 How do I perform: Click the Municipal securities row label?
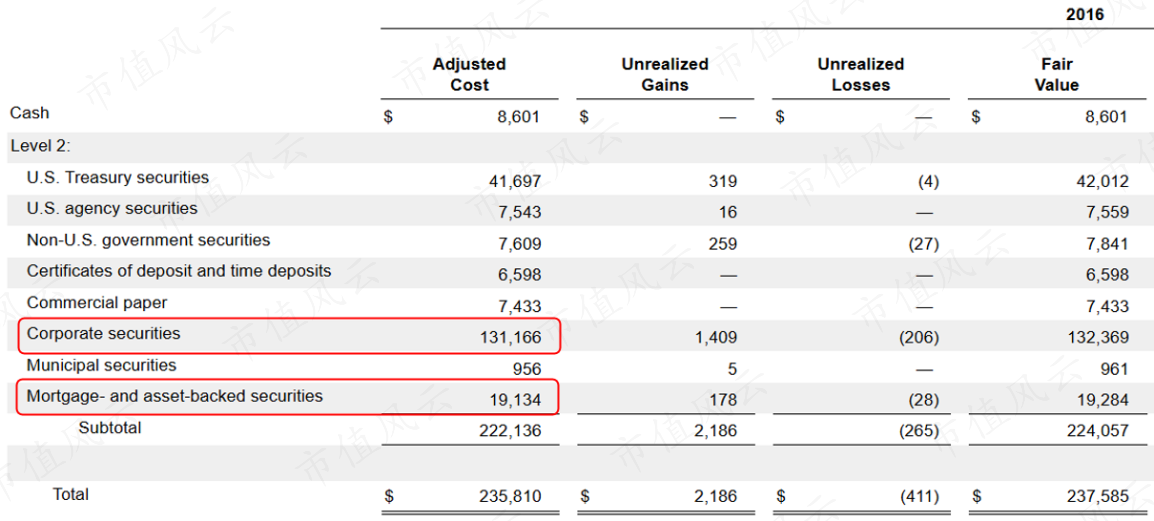tap(101, 365)
